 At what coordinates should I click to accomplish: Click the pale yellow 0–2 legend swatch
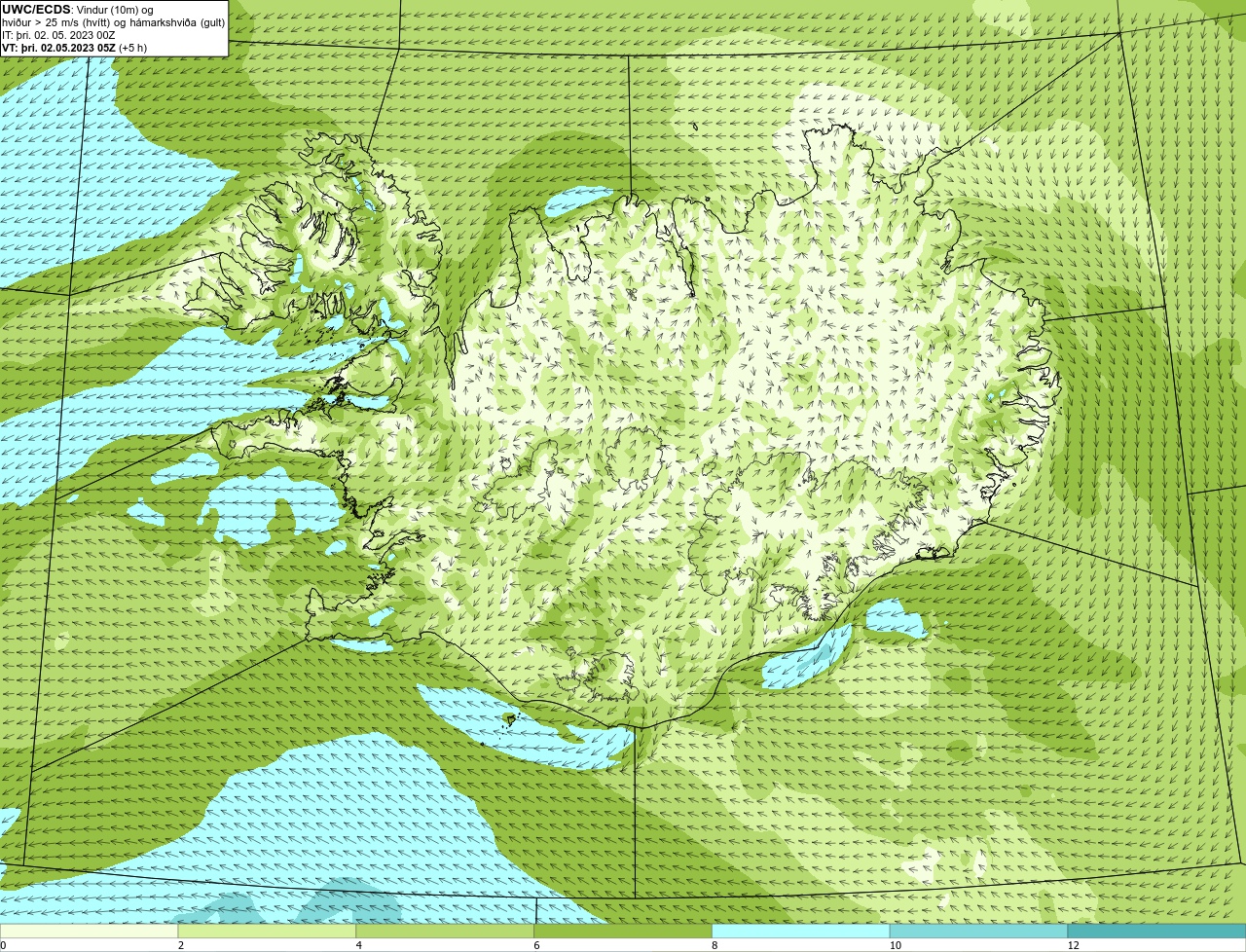[89, 932]
